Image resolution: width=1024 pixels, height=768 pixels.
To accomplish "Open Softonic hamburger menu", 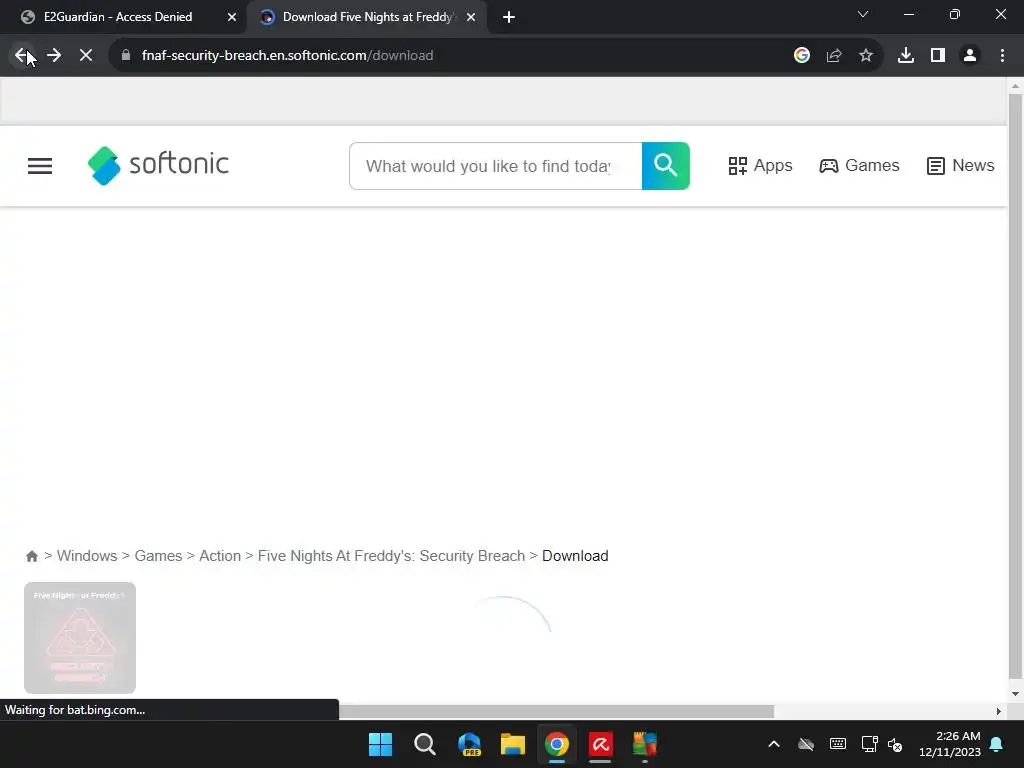I will 40,166.
